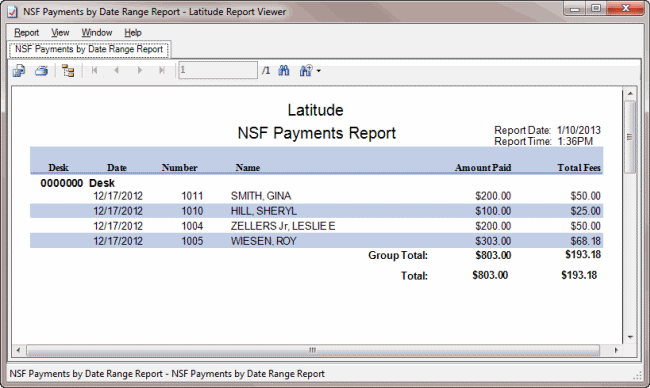This screenshot has height=388, width=650.
Task: Click the vertical scrollbar up arrow
Action: [630, 93]
